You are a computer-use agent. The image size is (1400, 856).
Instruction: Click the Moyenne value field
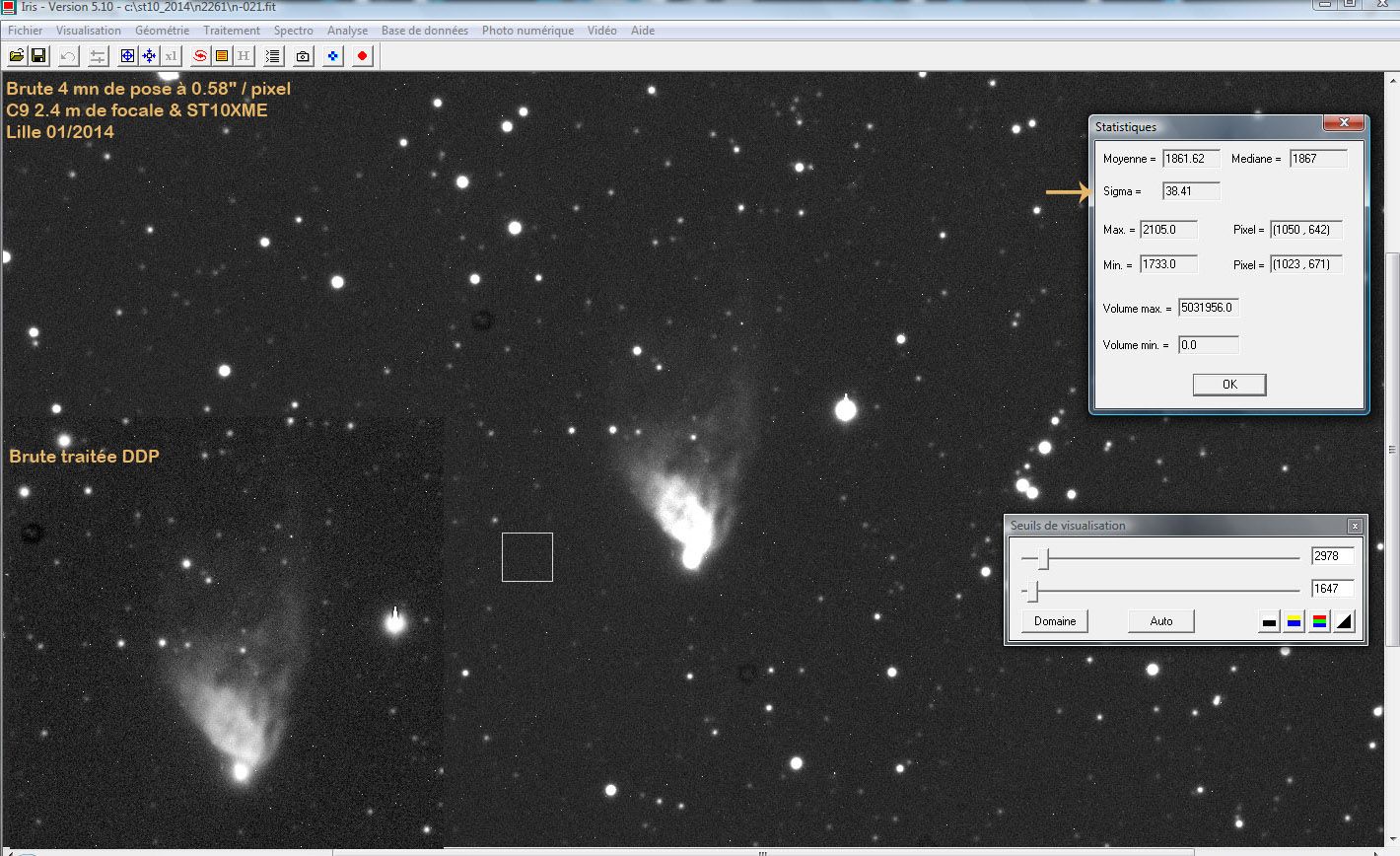1191,159
